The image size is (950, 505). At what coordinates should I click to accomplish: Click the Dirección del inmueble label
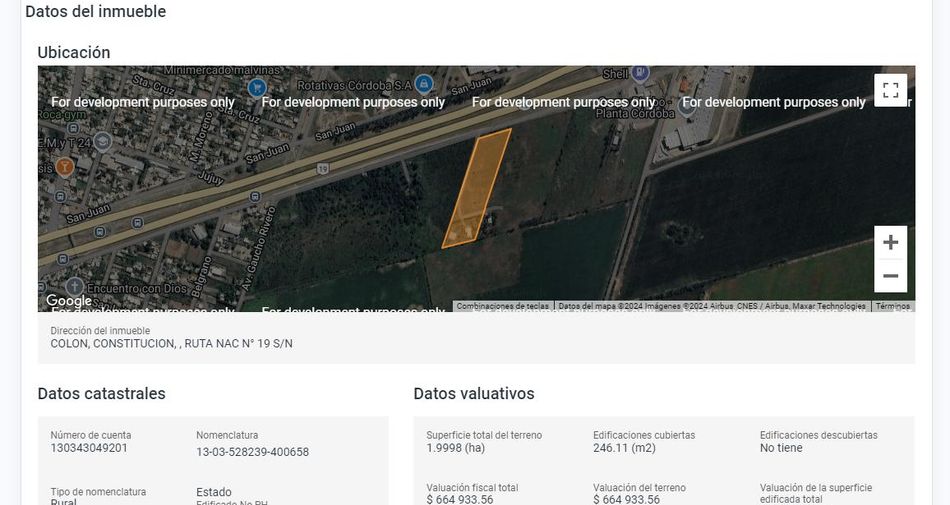100,331
